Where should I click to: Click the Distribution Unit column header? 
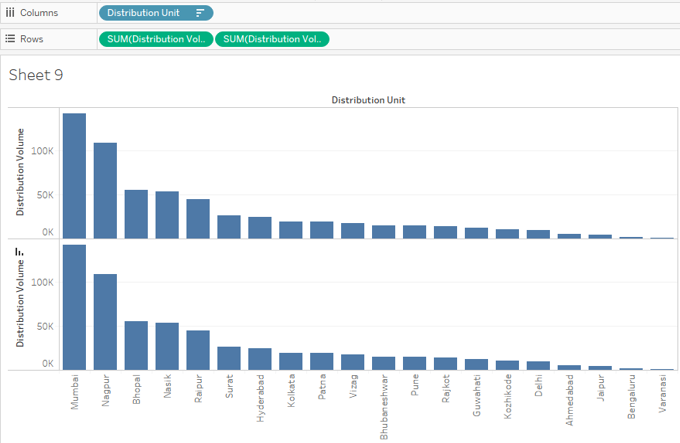(x=368, y=100)
